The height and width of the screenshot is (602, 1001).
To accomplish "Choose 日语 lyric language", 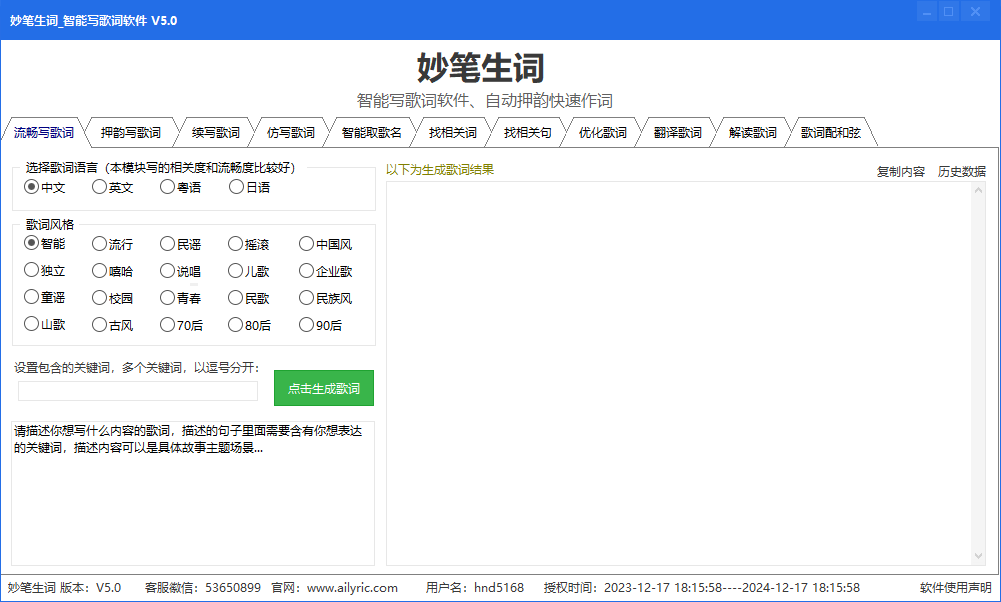I will [250, 187].
